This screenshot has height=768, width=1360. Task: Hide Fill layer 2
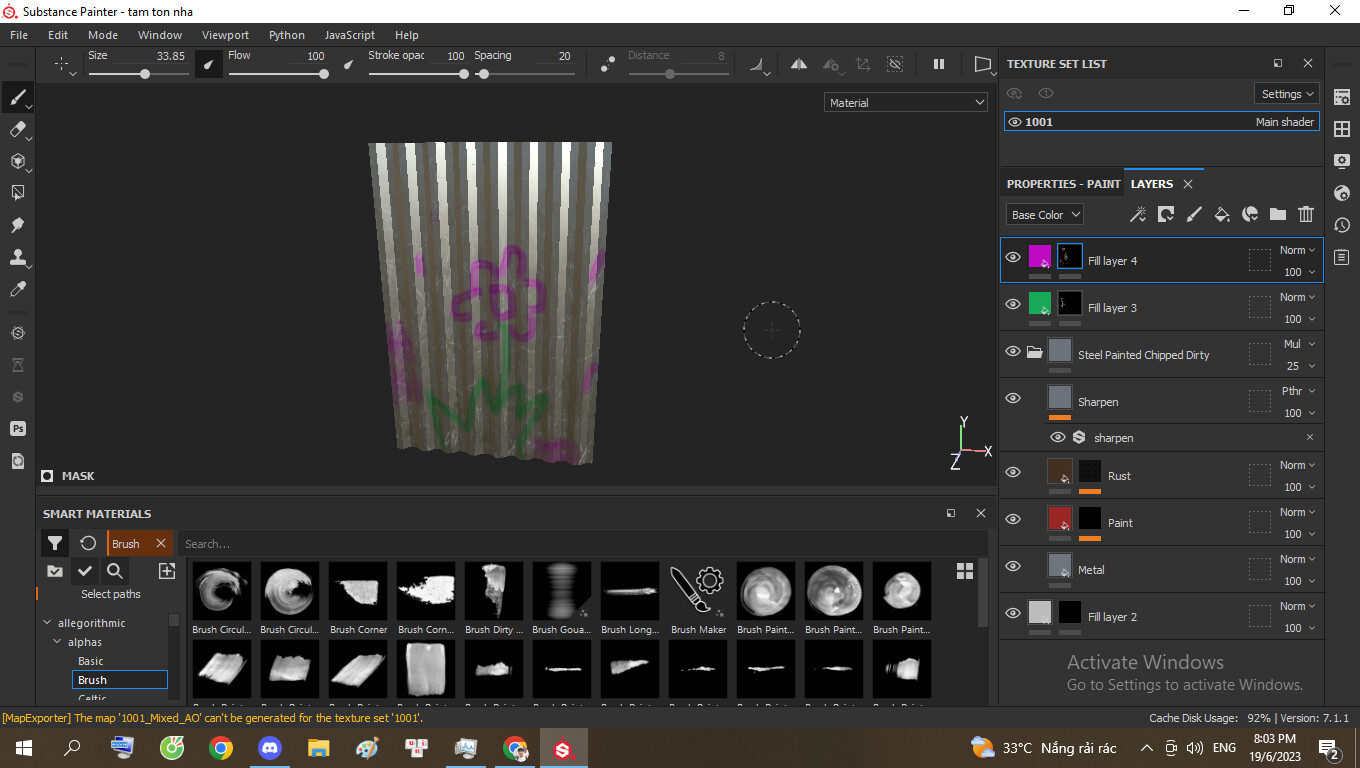click(x=1013, y=613)
